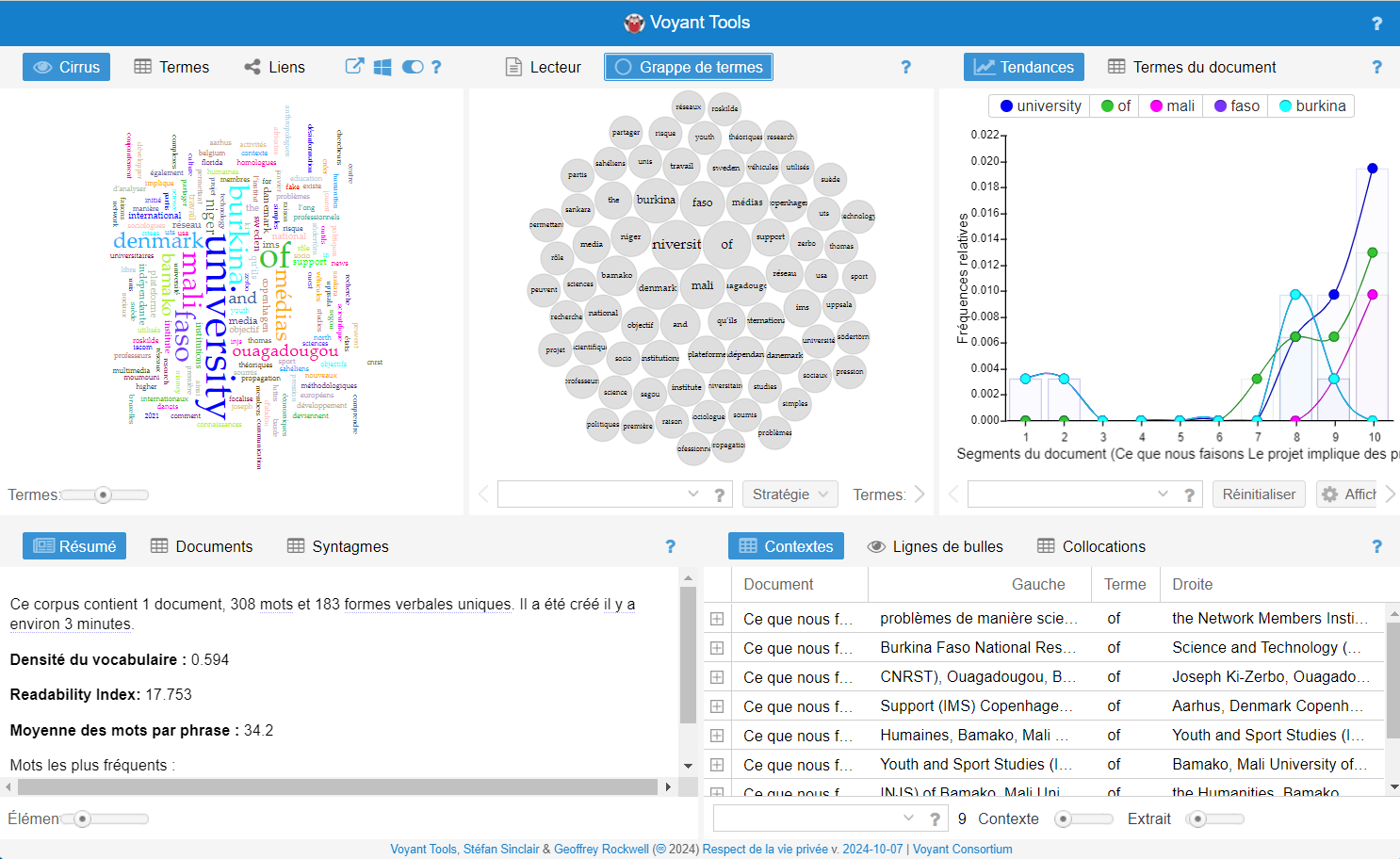The height and width of the screenshot is (859, 1400).
Task: Select the Grappe de termes tab
Action: click(x=689, y=67)
